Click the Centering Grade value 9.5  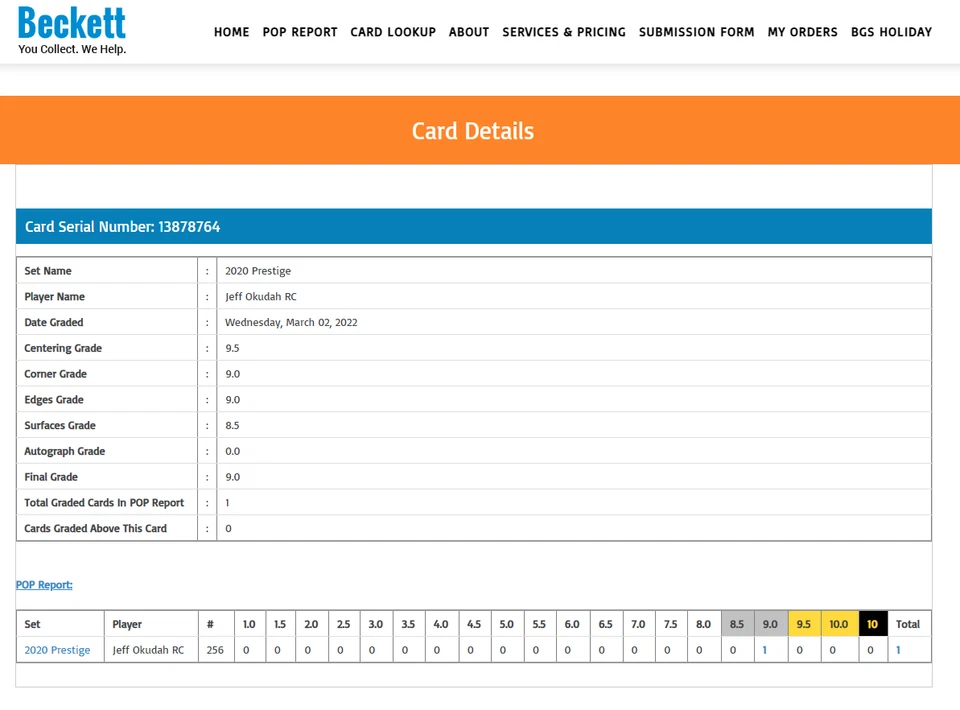232,348
